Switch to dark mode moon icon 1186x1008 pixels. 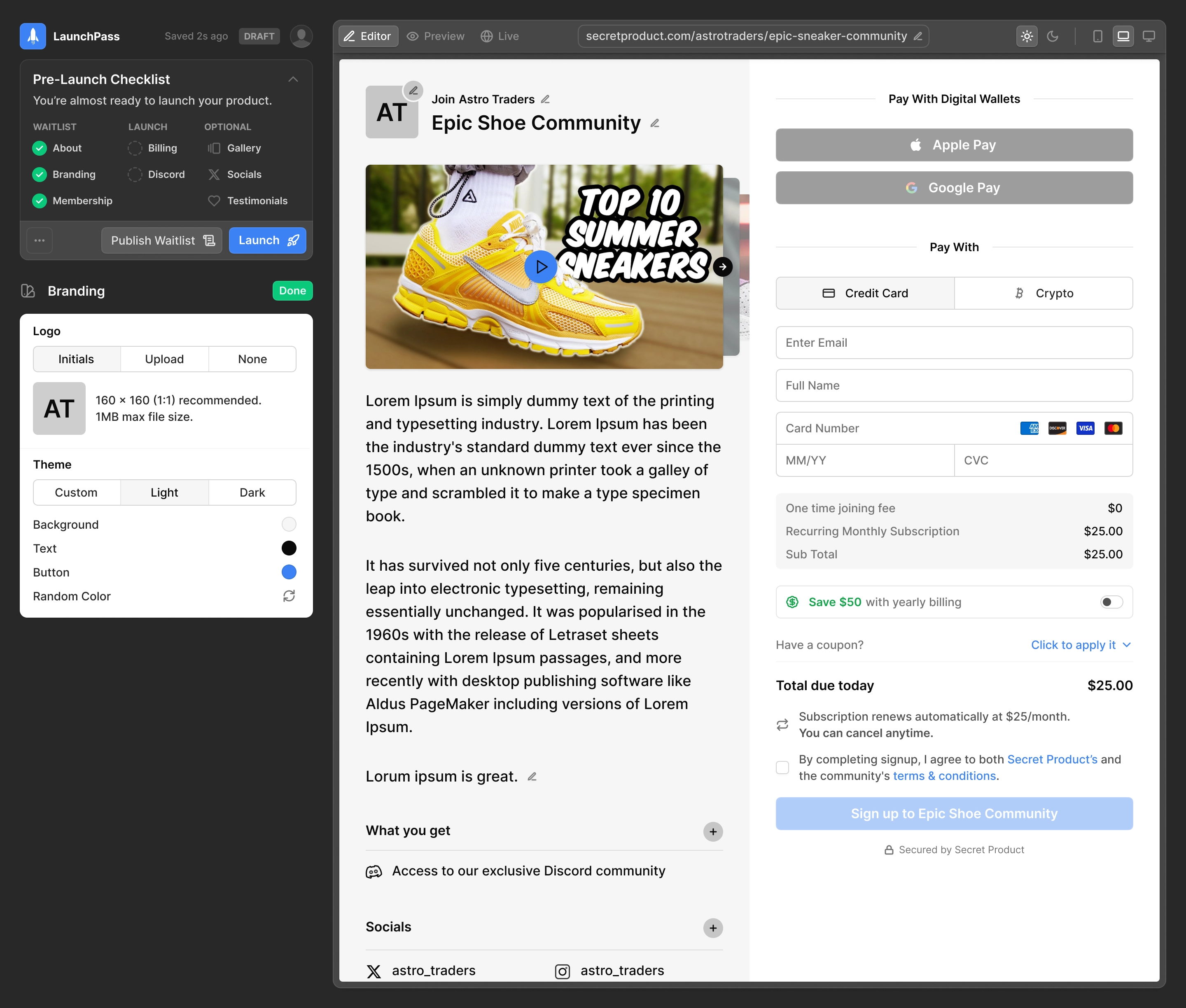[1053, 36]
